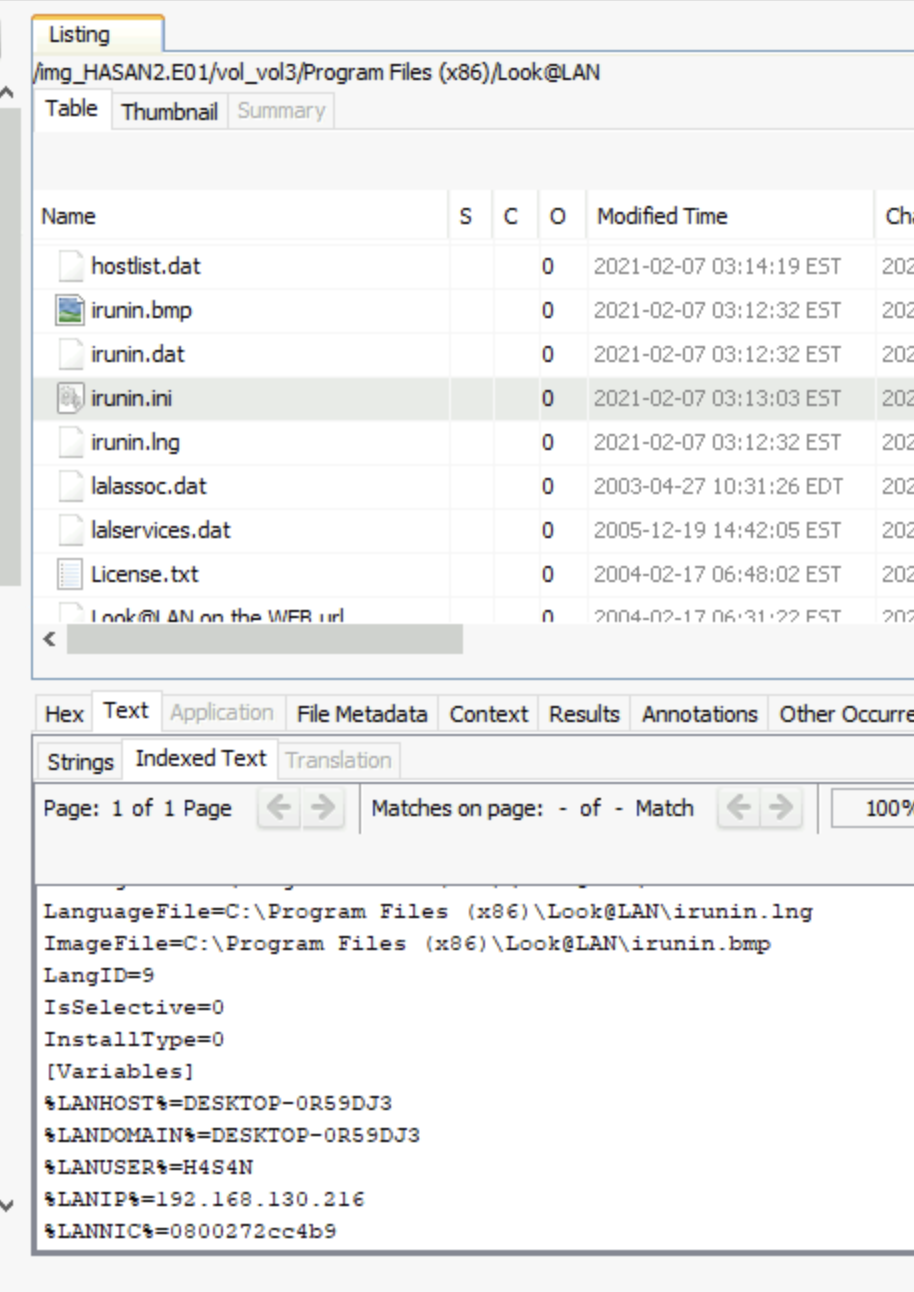Open the Context tab
Screen dimensions: 914x1292
[x=488, y=714]
